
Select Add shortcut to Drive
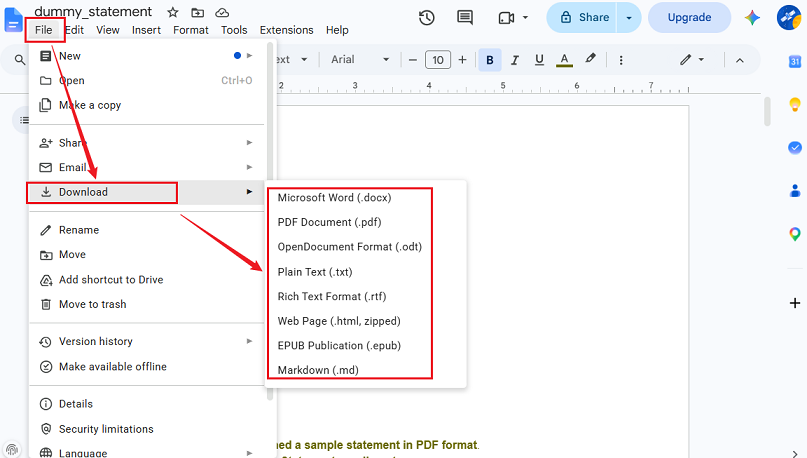click(x=147, y=279)
